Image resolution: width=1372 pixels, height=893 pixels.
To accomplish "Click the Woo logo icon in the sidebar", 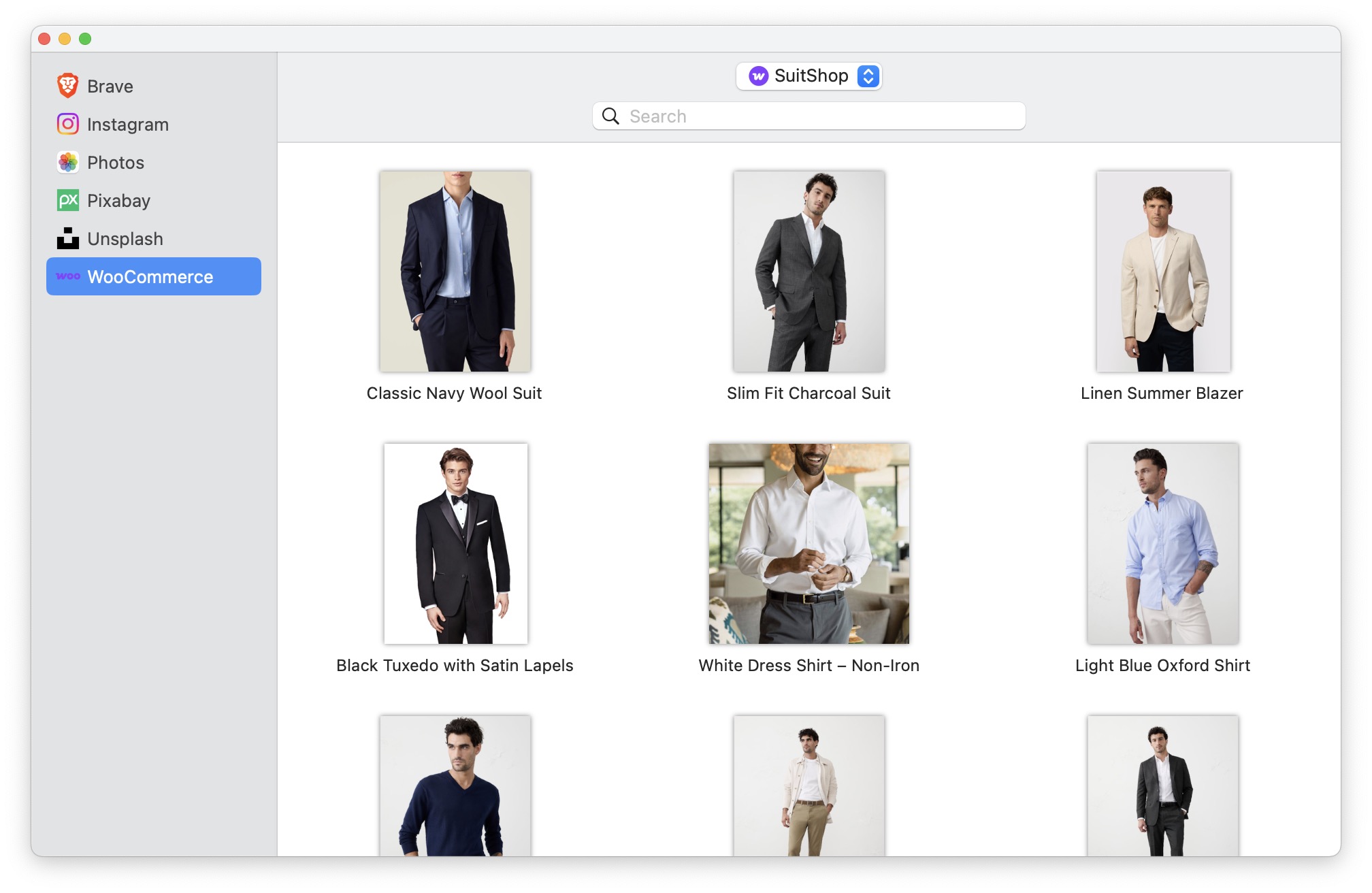I will [67, 276].
